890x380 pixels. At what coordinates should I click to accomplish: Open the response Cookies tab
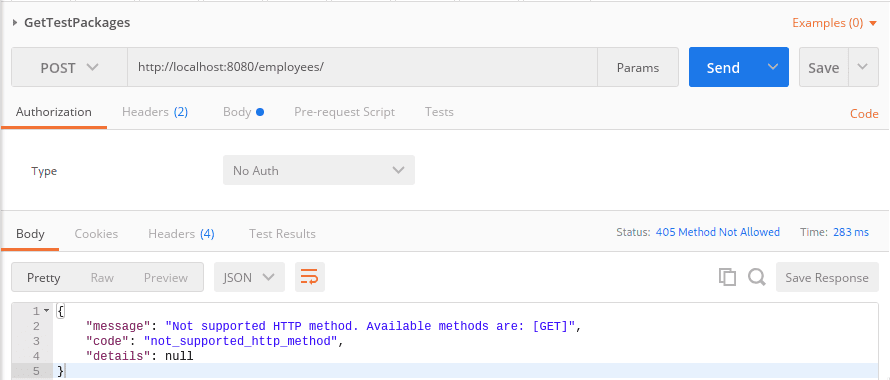pyautogui.click(x=96, y=233)
